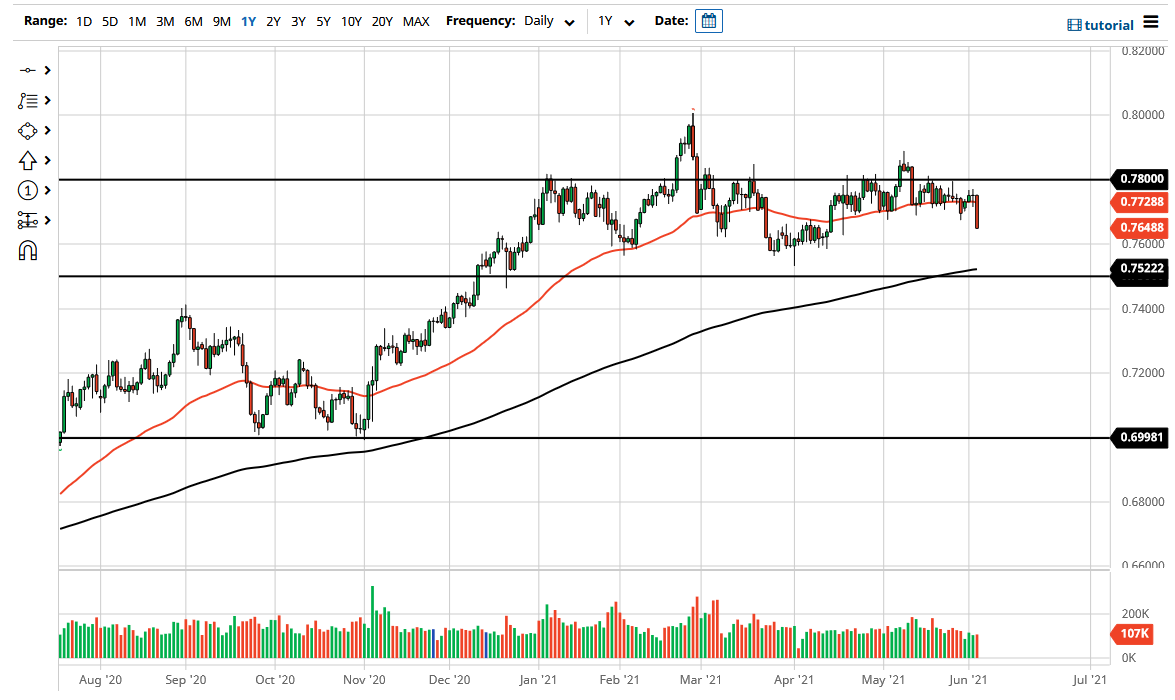The height and width of the screenshot is (700, 1175).
Task: Select the 6M range option
Action: click(193, 21)
